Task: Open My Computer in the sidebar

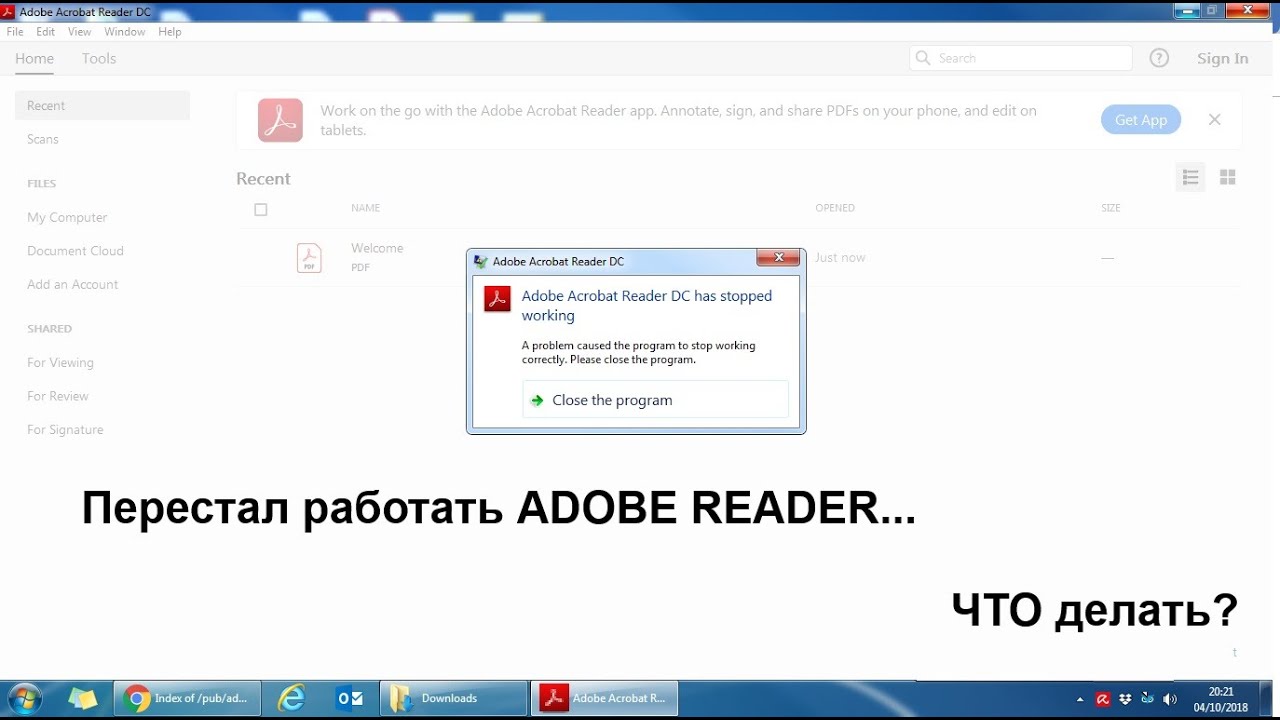Action: tap(67, 217)
